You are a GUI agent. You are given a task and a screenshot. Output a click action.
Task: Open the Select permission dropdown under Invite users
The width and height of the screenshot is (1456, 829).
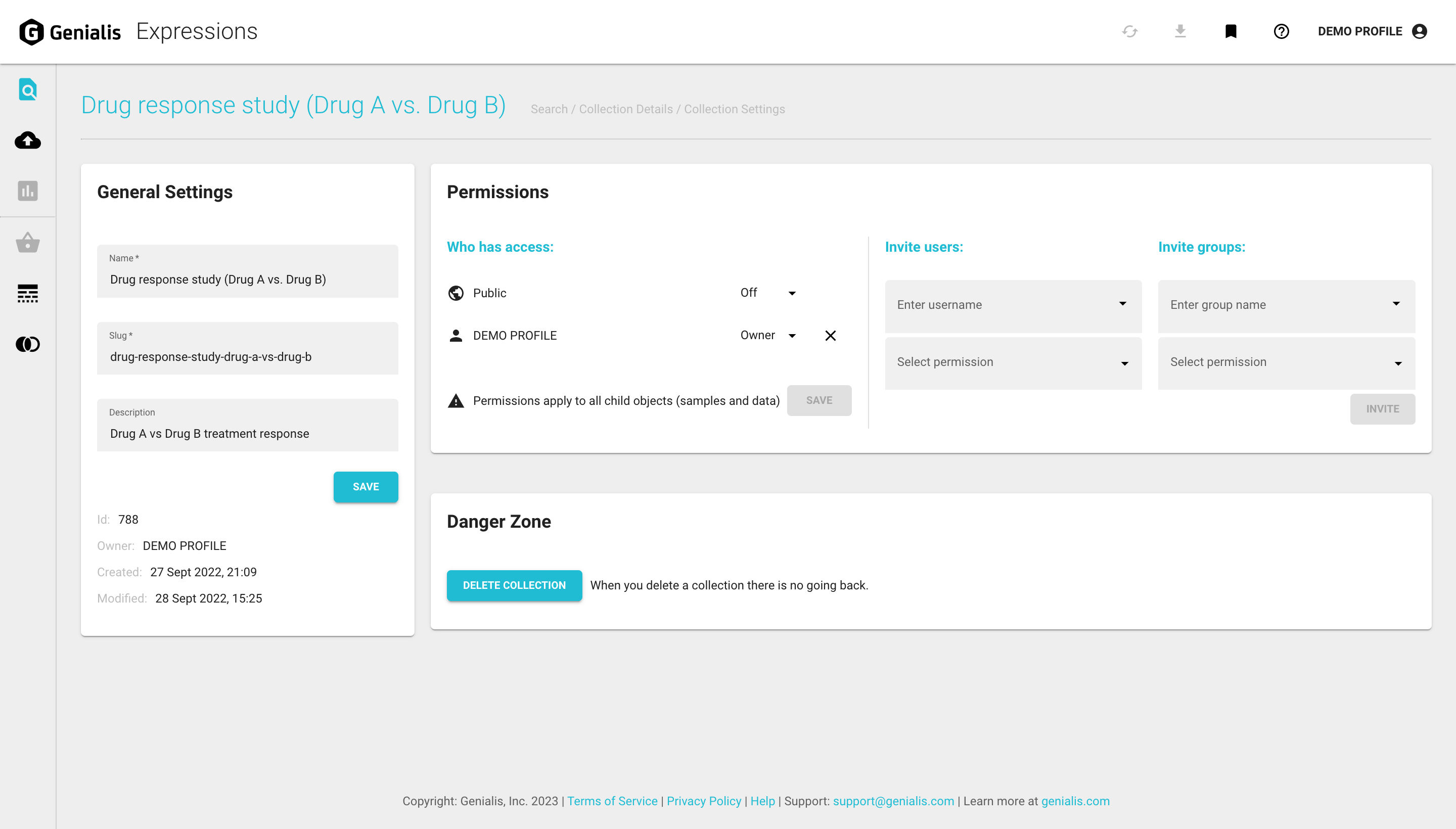(1012, 362)
